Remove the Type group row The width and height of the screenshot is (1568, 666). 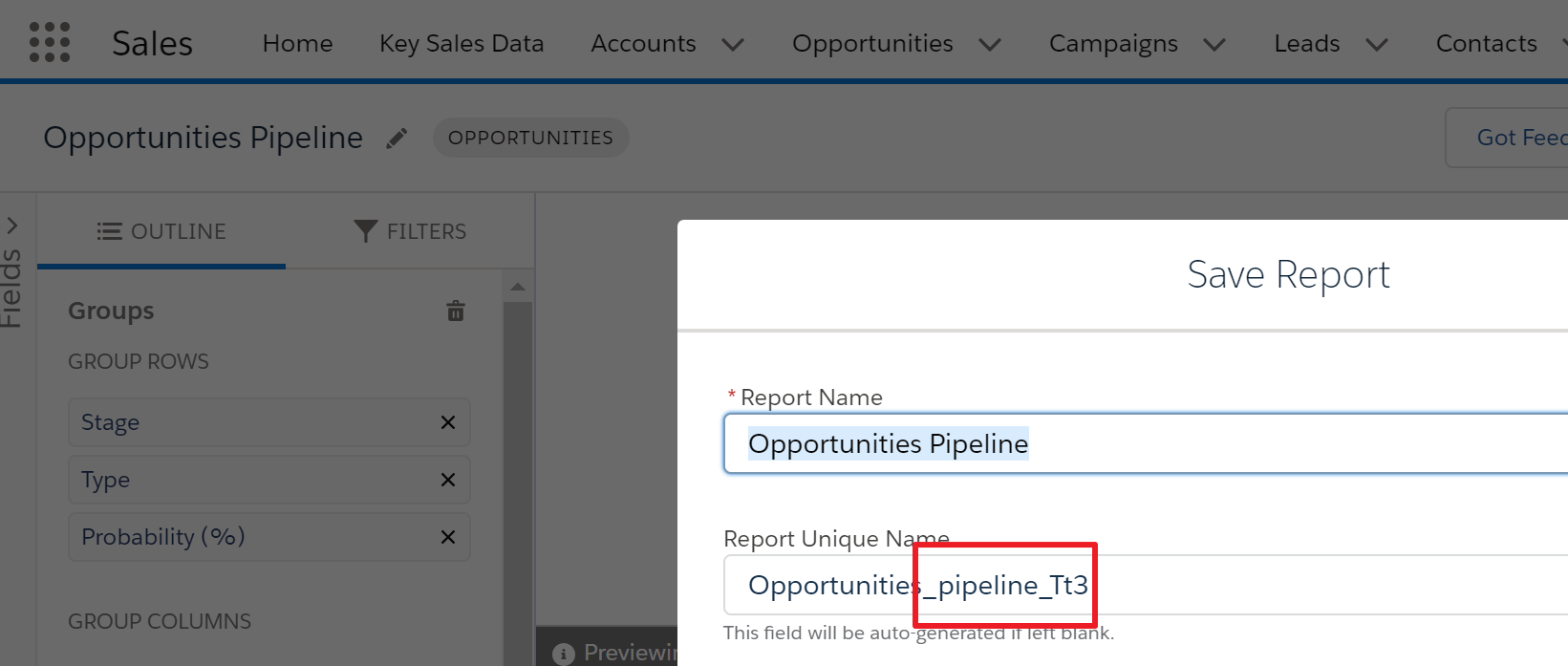click(447, 480)
